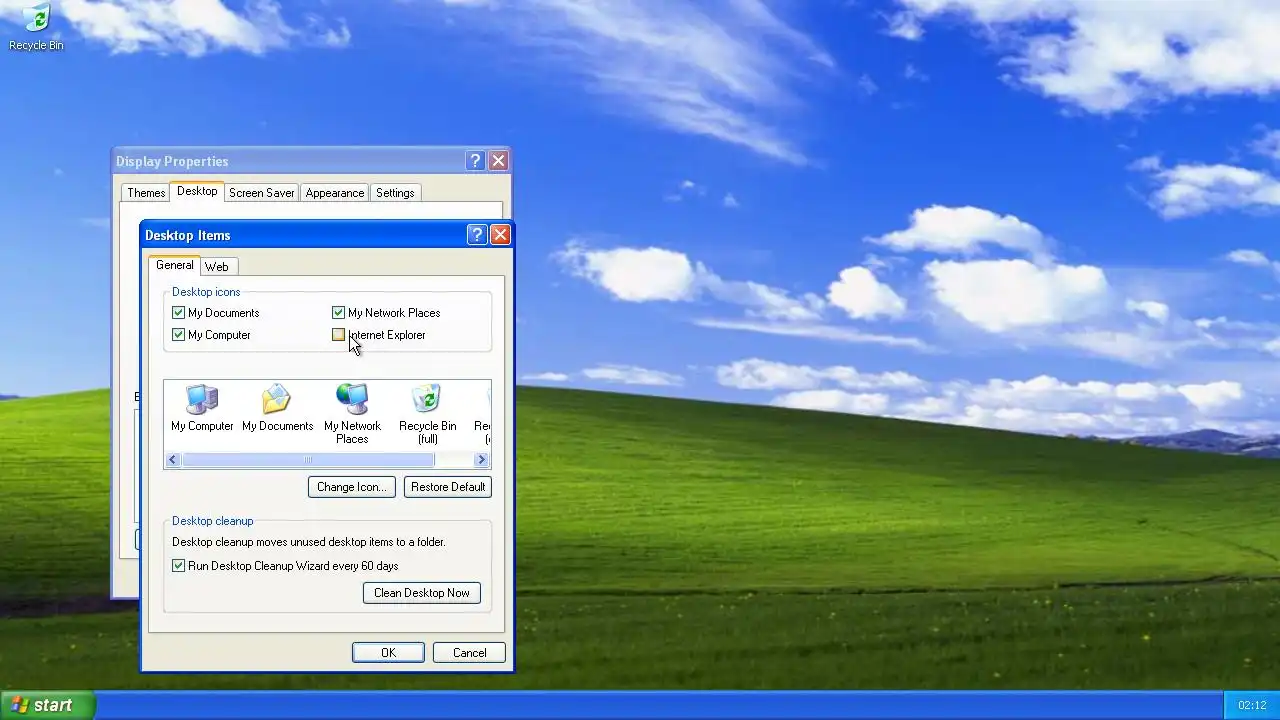Open the Appearance tab in Display Properties

[335, 193]
